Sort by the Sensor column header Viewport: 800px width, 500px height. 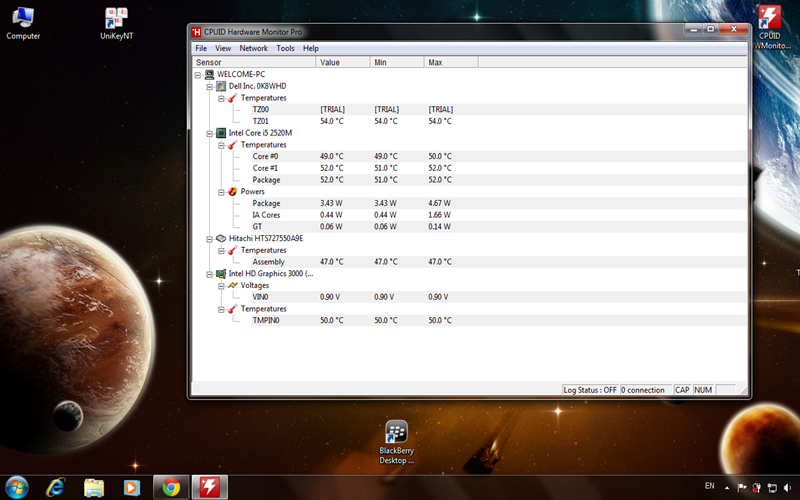(x=254, y=62)
